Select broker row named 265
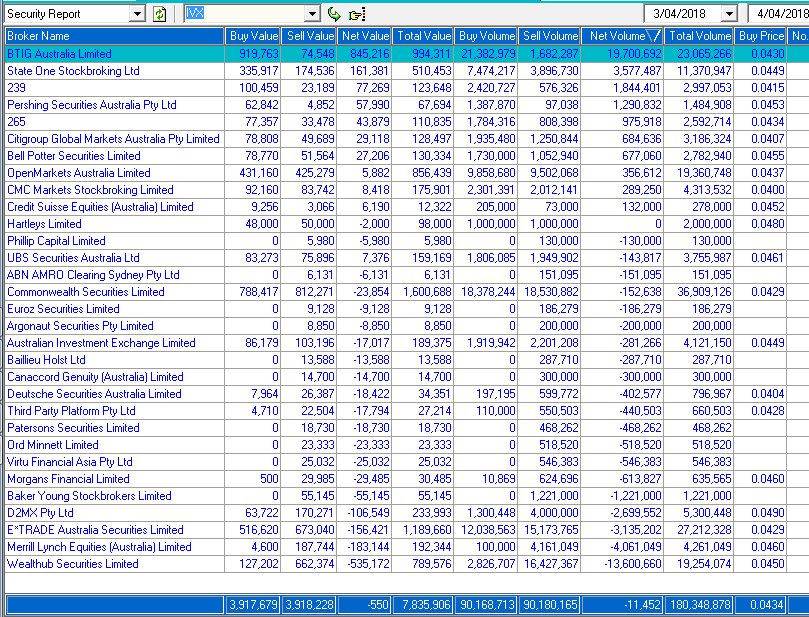This screenshot has height=617, width=809. pyautogui.click(x=407, y=122)
